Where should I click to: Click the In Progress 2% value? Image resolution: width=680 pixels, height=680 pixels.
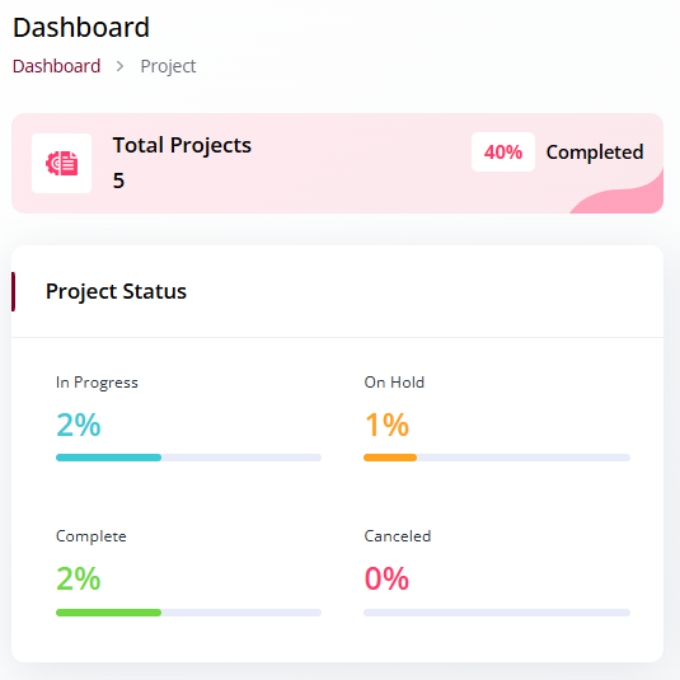point(78,425)
